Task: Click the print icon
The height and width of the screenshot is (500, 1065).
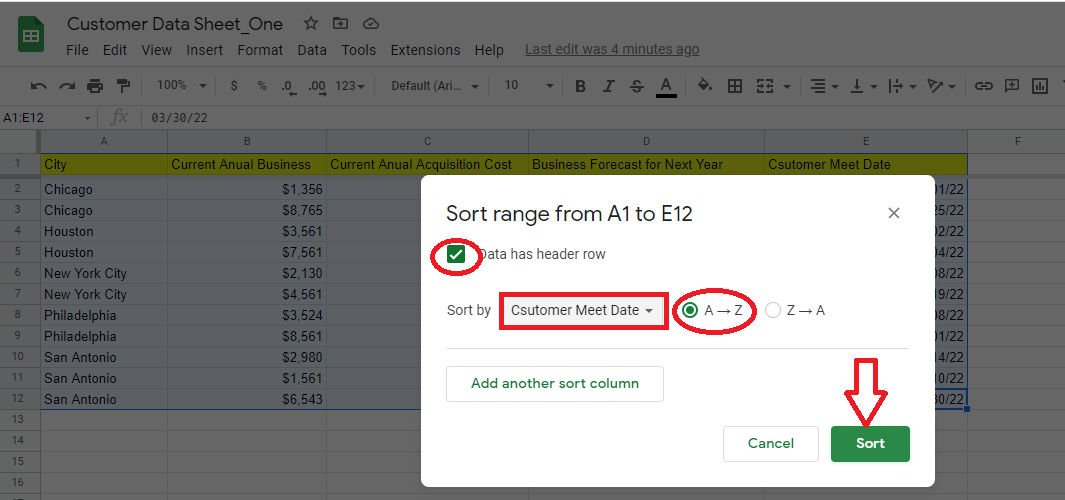Action: 95,86
